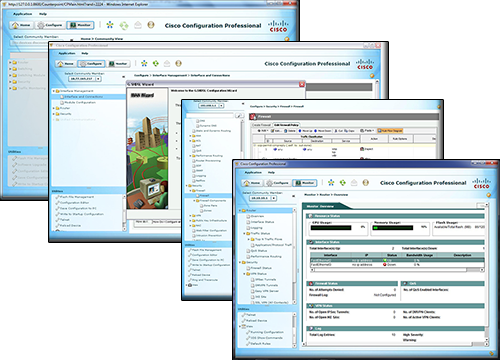This screenshot has height=360, width=500.
Task: Select Interface Status in the Router tree
Action: click(x=260, y=222)
